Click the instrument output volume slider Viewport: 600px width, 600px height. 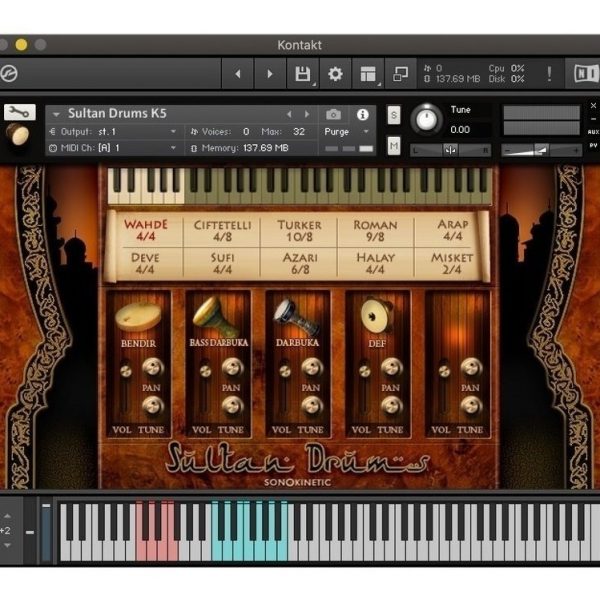tap(541, 150)
